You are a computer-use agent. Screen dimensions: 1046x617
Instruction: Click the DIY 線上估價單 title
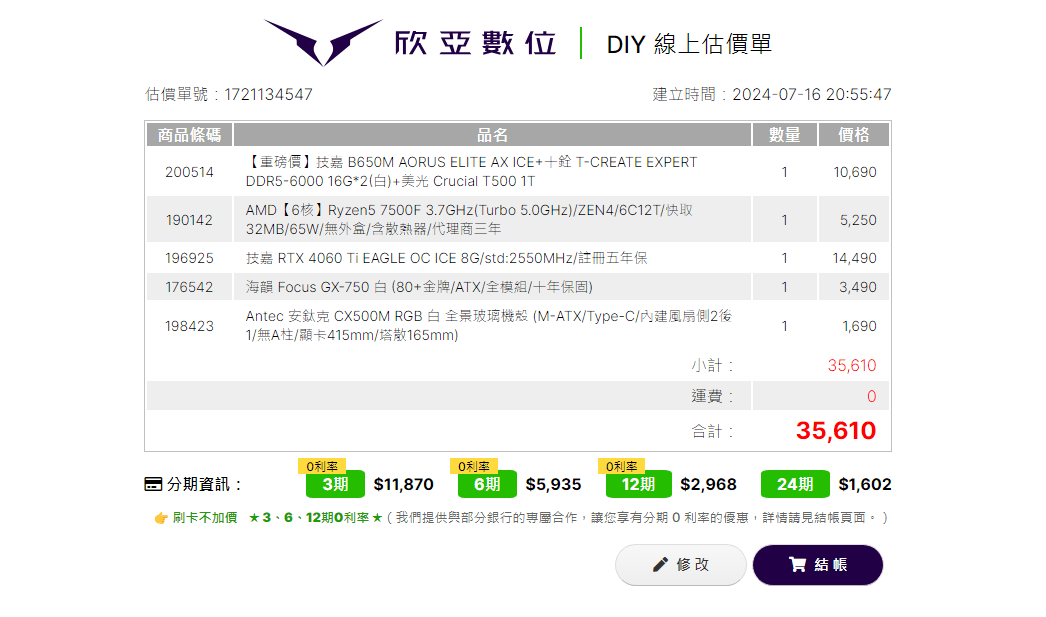(x=689, y=44)
